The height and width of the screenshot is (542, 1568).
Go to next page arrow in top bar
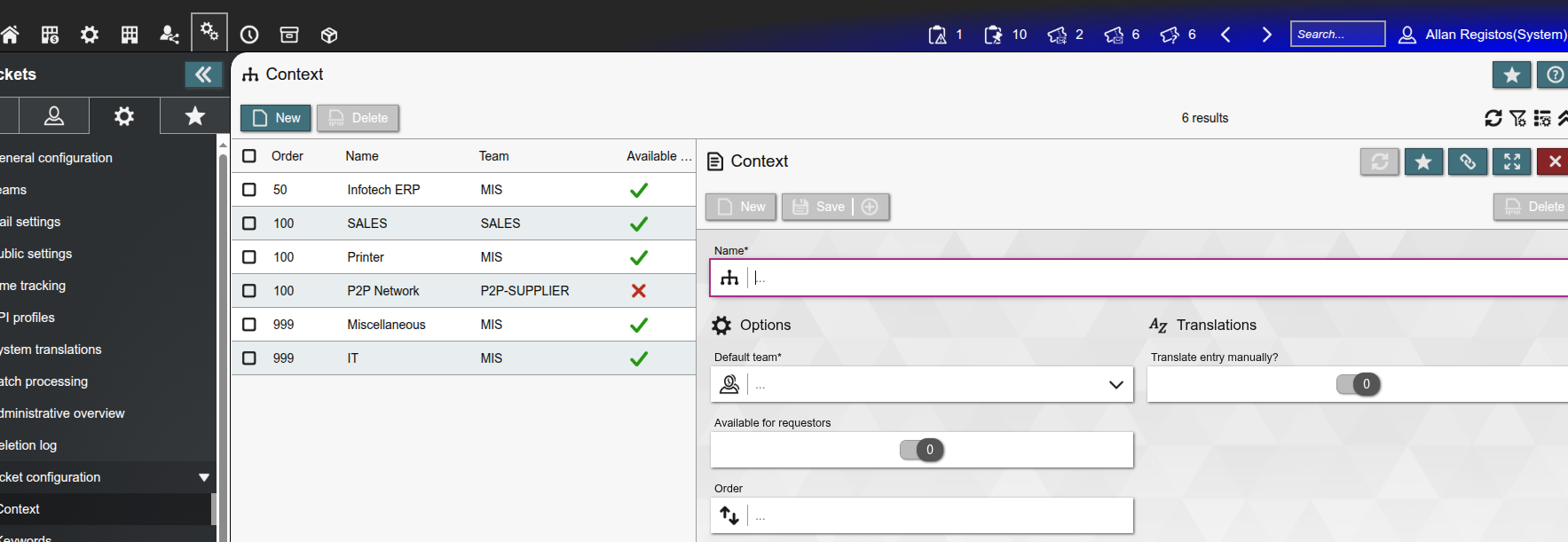tap(1266, 35)
